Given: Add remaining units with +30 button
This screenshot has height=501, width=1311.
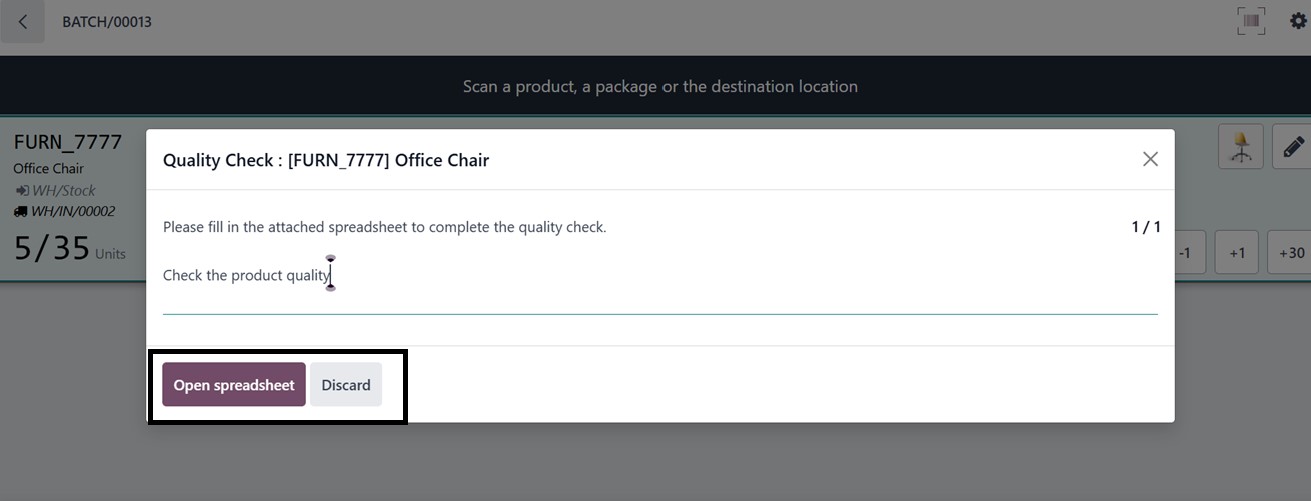Looking at the screenshot, I should pos(1290,253).
